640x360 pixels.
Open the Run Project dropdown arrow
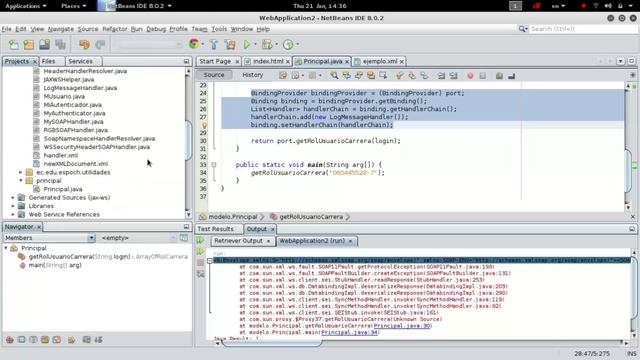tap(256, 44)
